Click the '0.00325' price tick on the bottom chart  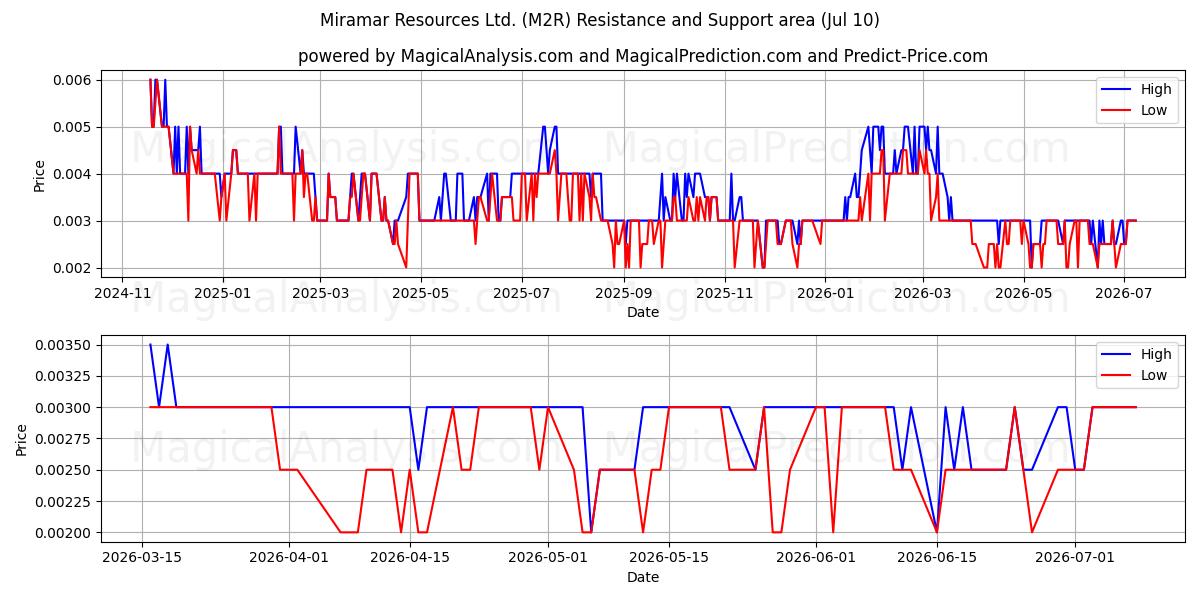pos(63,376)
